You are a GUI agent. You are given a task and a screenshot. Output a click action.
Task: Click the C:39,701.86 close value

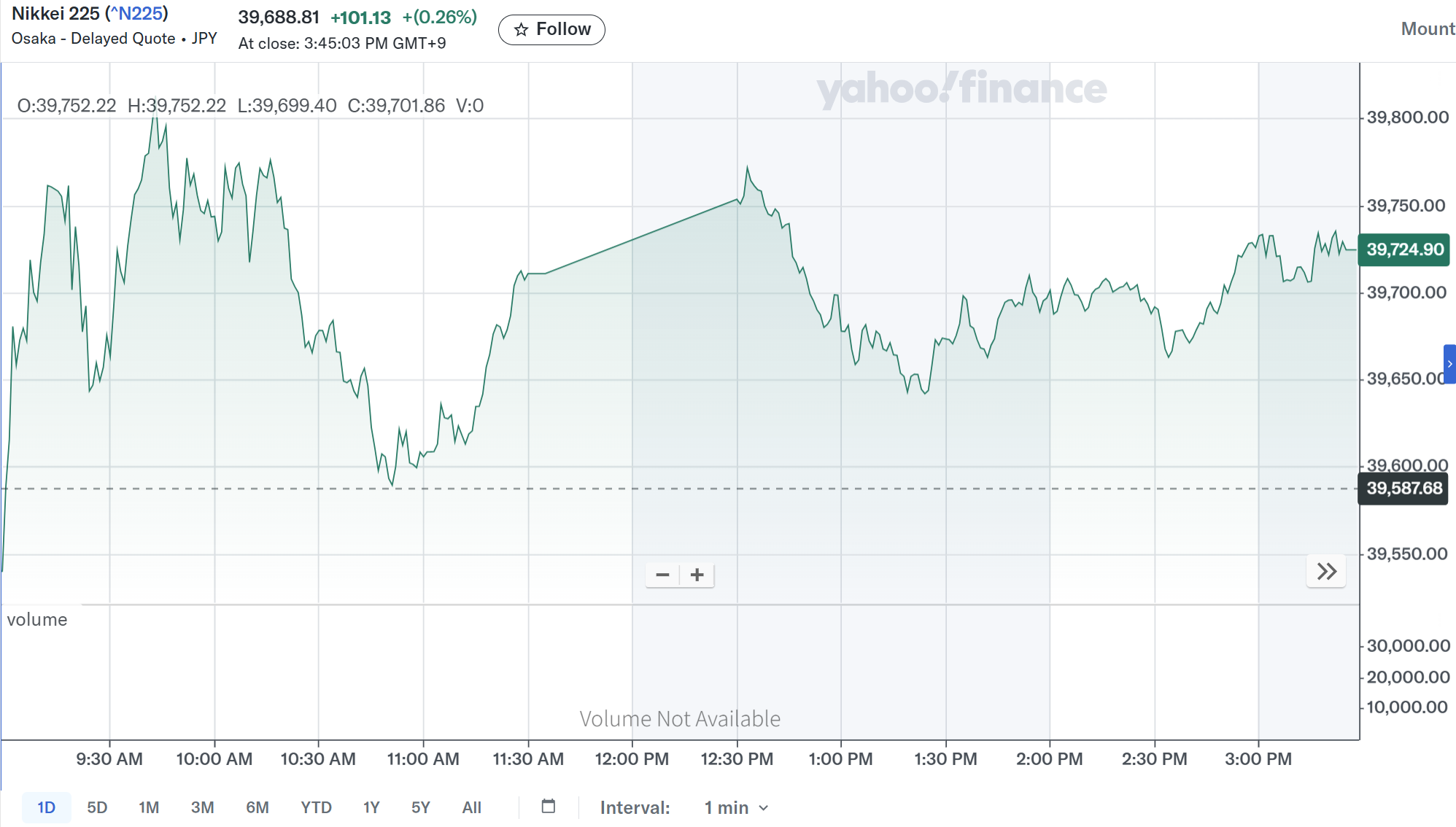[x=396, y=106]
